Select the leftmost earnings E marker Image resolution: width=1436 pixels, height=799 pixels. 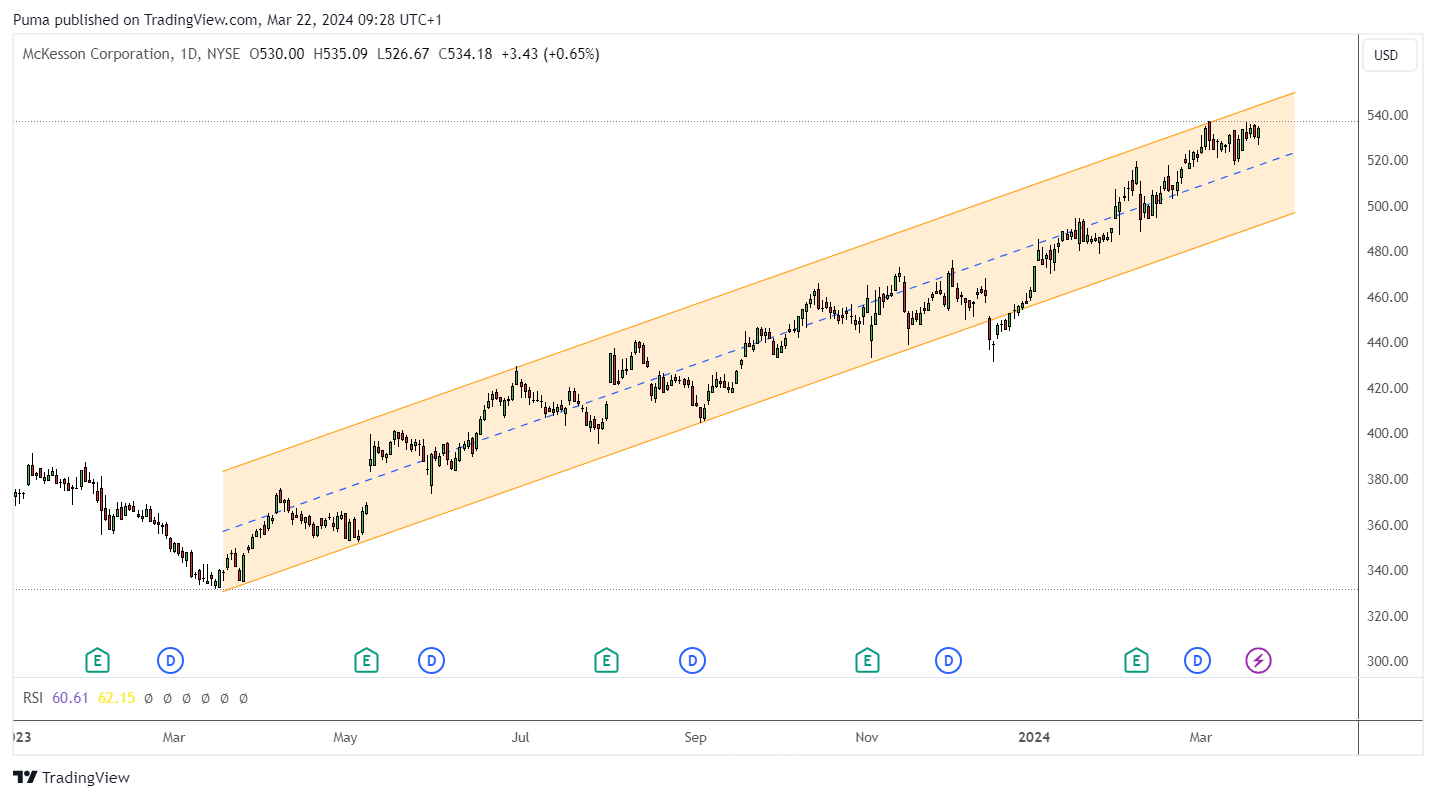97,660
